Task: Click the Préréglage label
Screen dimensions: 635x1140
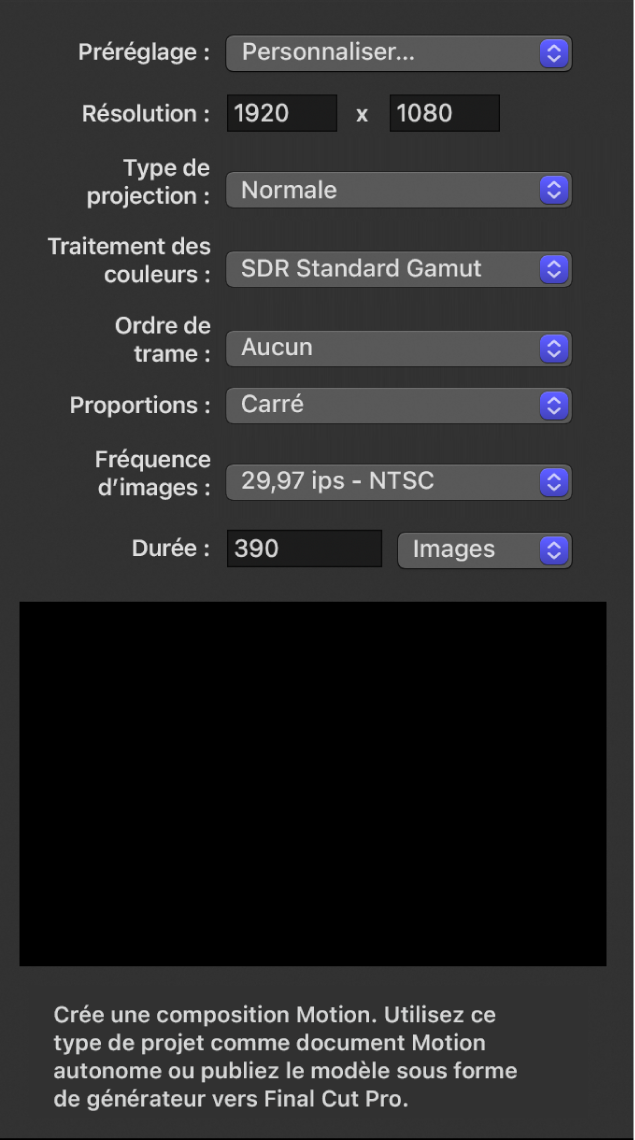Action: [x=144, y=53]
